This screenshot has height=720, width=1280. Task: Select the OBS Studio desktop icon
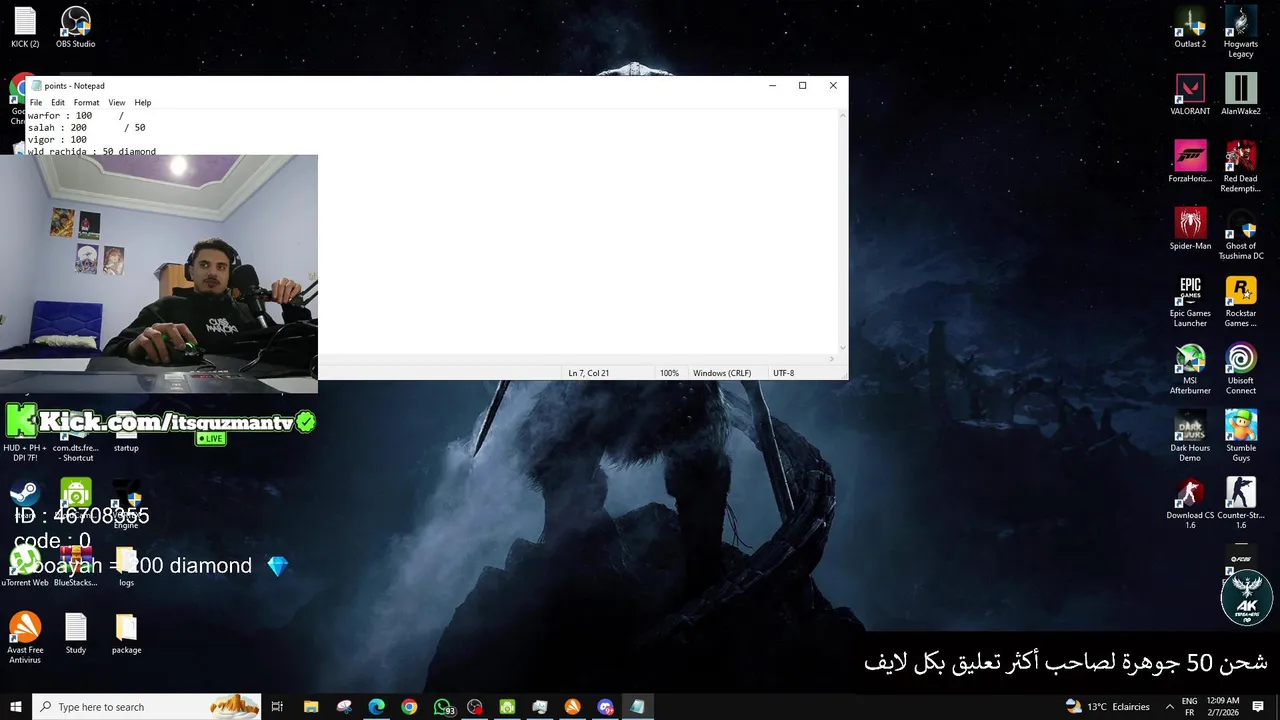click(x=75, y=28)
